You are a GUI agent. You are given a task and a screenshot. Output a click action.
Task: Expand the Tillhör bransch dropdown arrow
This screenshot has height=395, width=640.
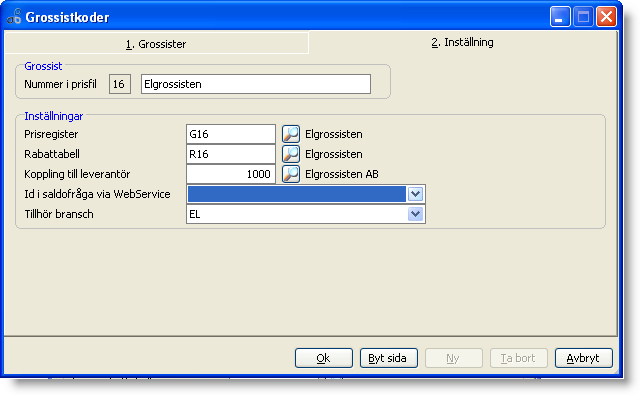(x=415, y=214)
